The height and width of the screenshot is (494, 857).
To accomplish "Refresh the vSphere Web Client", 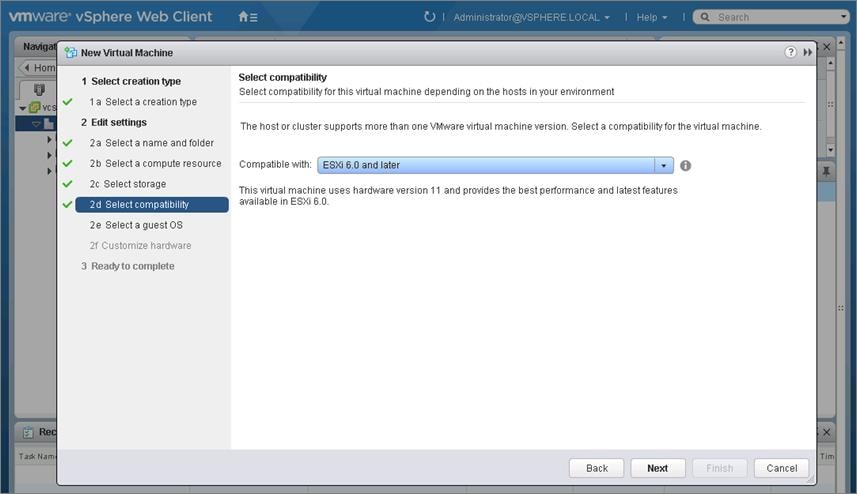I will (x=430, y=17).
